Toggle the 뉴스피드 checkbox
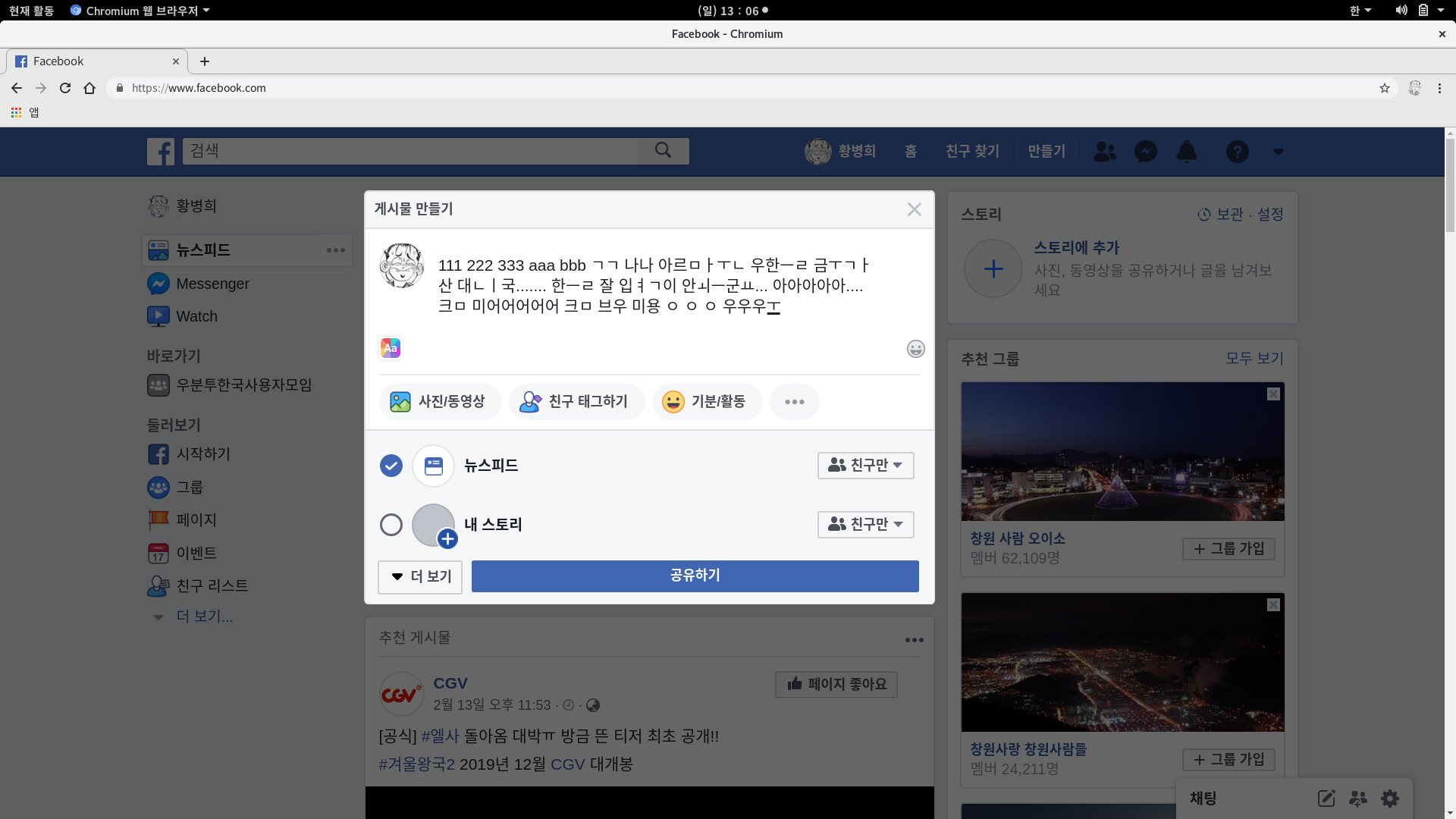The height and width of the screenshot is (819, 1456). pyautogui.click(x=391, y=466)
